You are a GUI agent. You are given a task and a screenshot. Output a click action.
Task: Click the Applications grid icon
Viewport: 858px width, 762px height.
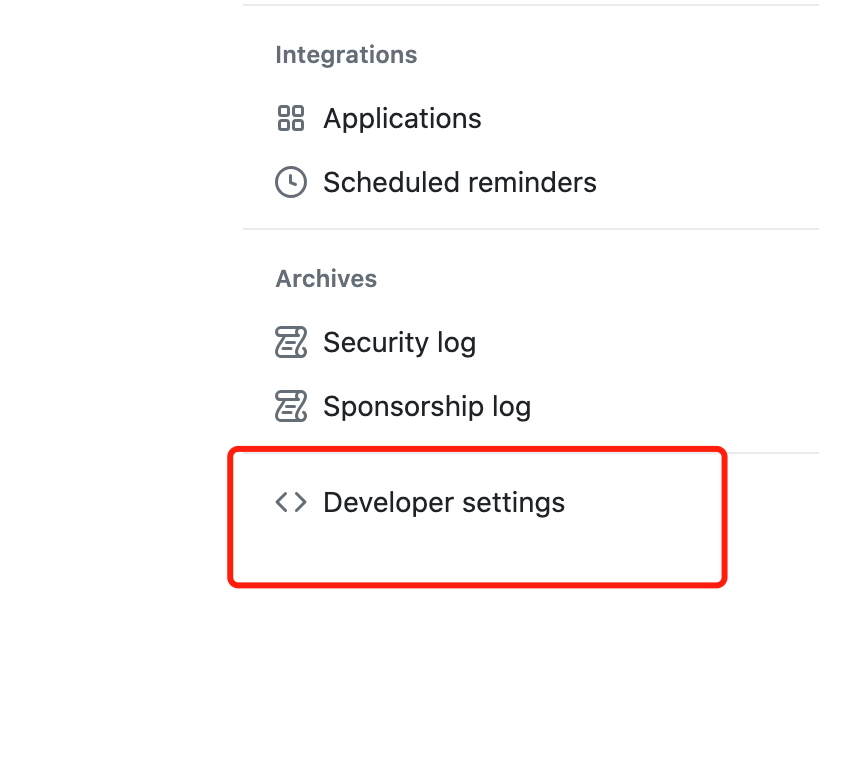tap(290, 119)
